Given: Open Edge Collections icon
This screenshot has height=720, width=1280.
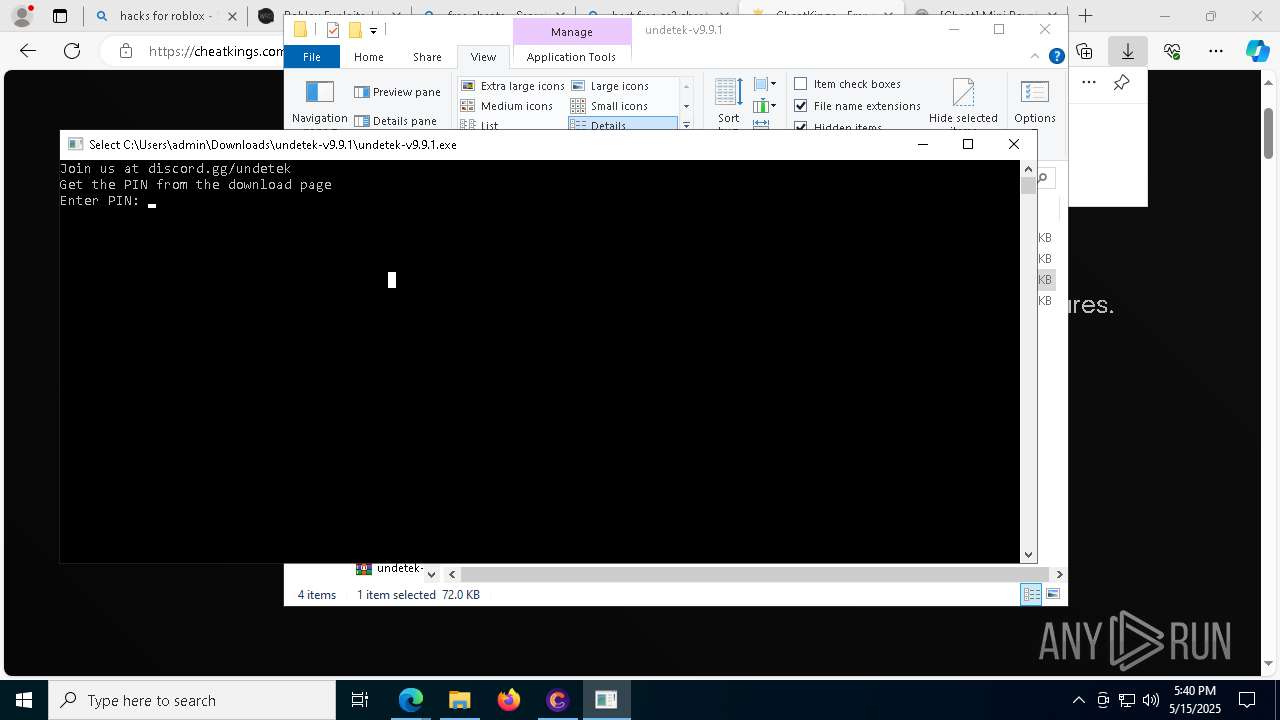Looking at the screenshot, I should tap(1084, 51).
